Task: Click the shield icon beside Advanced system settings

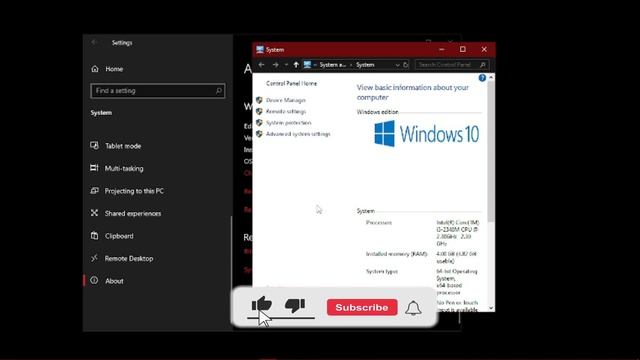Action: click(x=259, y=133)
